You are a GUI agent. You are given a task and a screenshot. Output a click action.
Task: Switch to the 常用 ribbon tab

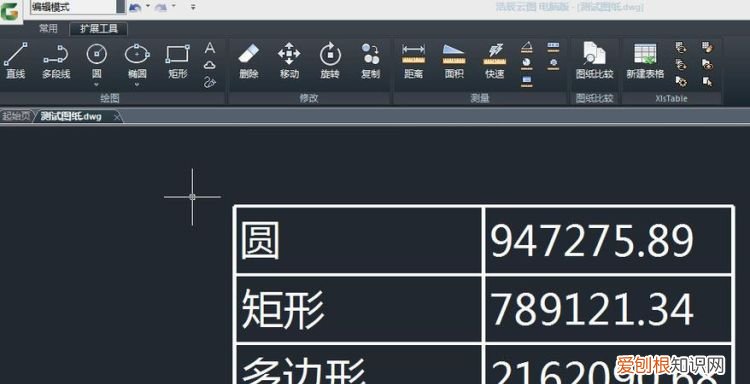(48, 29)
